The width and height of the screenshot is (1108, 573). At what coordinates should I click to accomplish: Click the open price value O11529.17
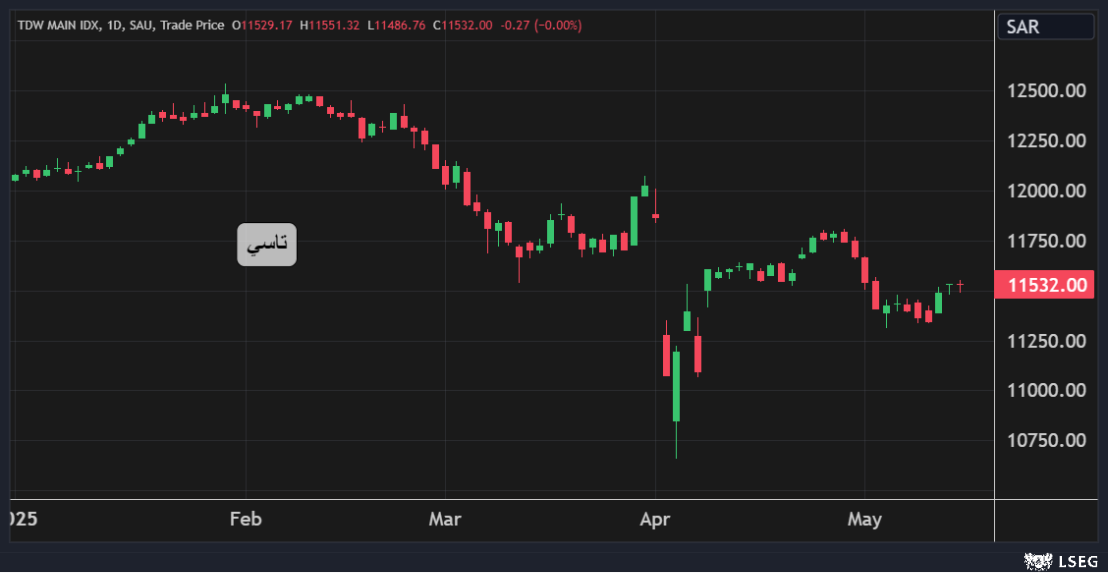tap(262, 25)
